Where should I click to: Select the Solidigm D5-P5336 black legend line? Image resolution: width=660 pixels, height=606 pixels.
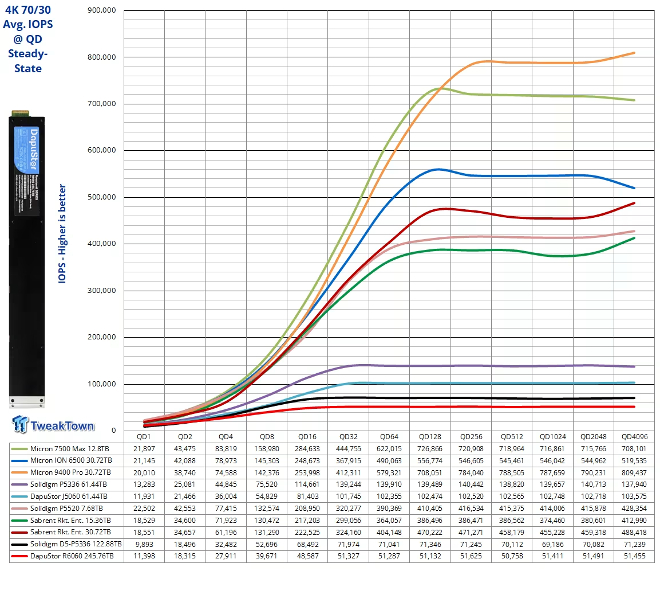coord(19,544)
